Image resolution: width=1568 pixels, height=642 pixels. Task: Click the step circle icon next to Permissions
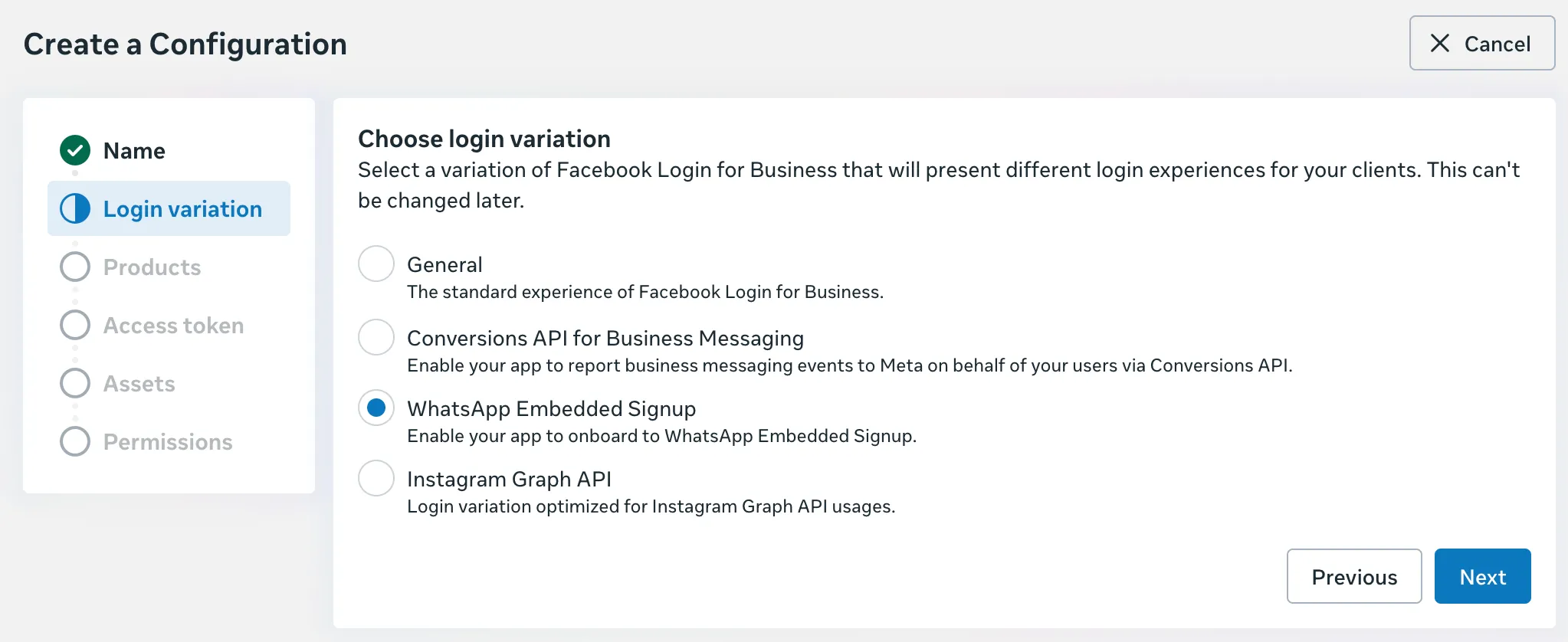(75, 441)
